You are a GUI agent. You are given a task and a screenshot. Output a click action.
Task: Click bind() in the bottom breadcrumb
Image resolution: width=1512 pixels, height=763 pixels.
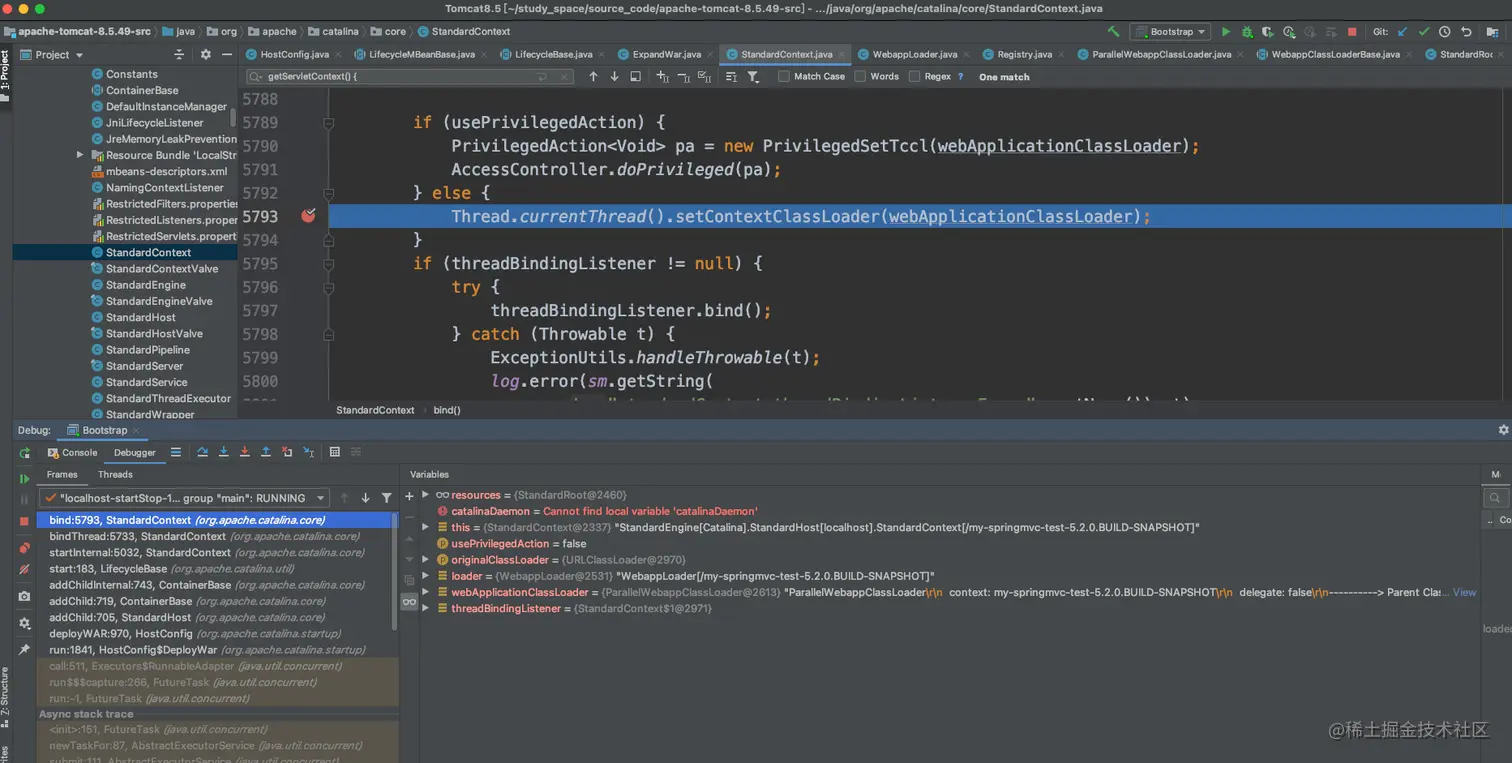[x=446, y=410]
